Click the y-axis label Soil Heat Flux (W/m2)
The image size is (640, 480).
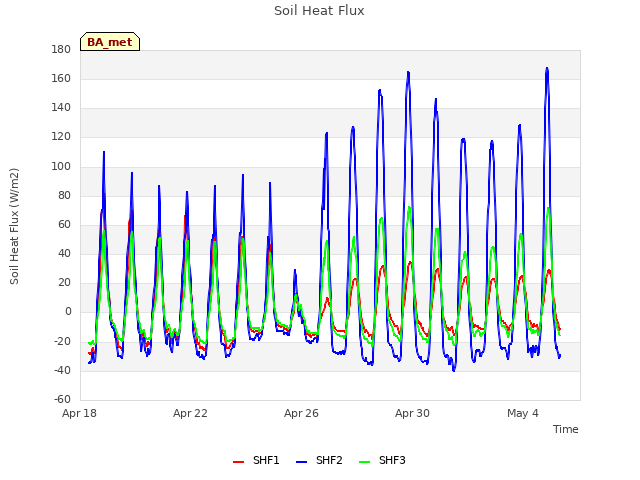14,226
